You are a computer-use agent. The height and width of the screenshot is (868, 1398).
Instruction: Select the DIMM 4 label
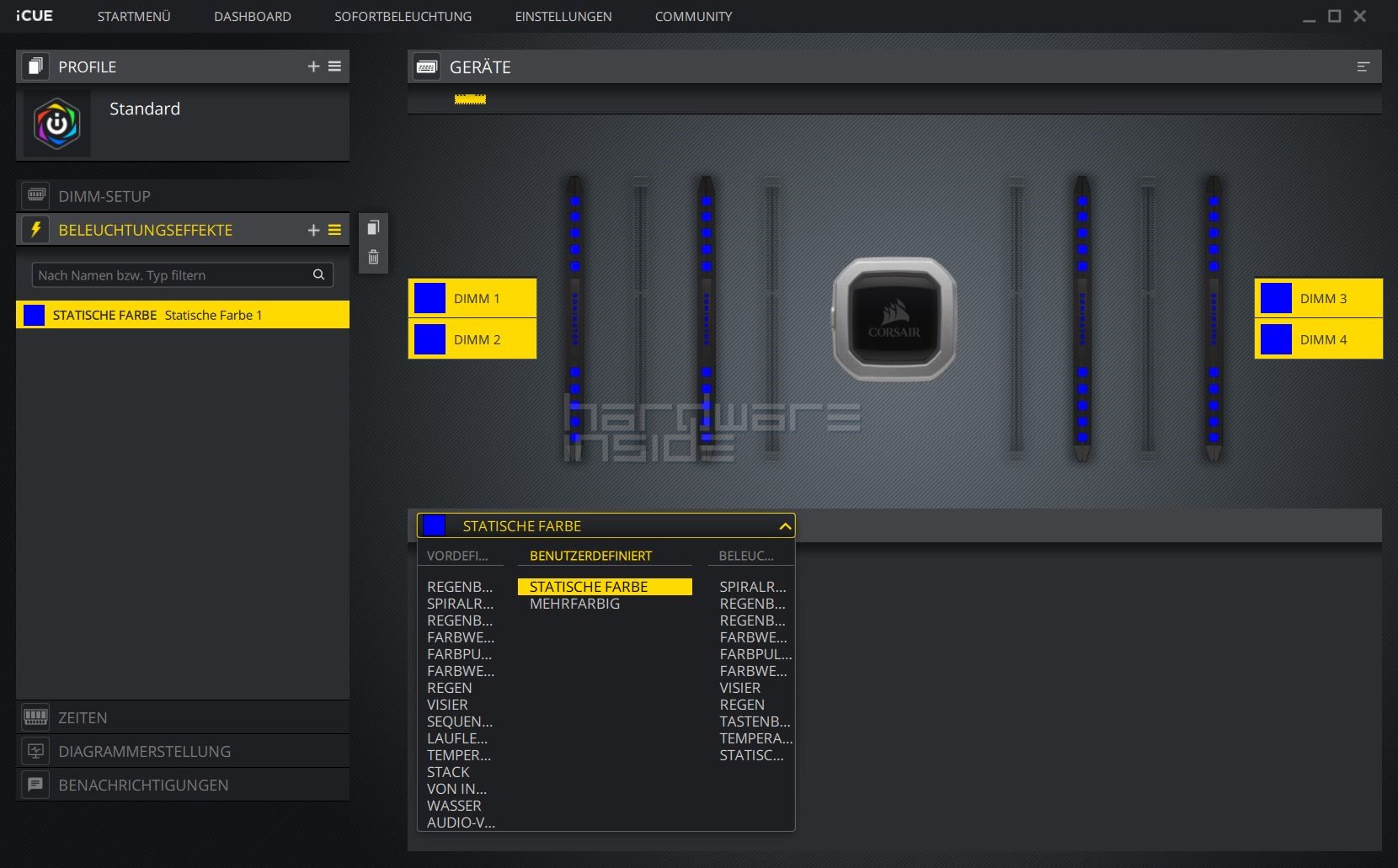1323,339
